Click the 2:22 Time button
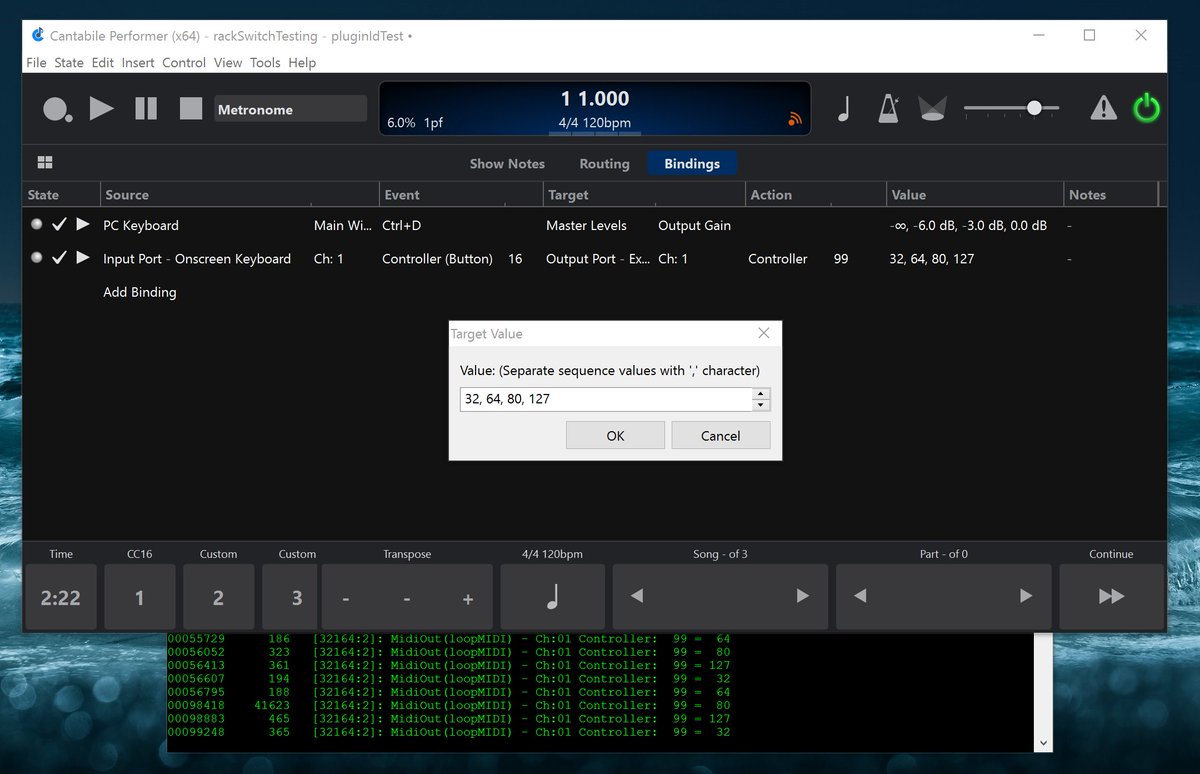The image size is (1200, 774). pos(60,598)
